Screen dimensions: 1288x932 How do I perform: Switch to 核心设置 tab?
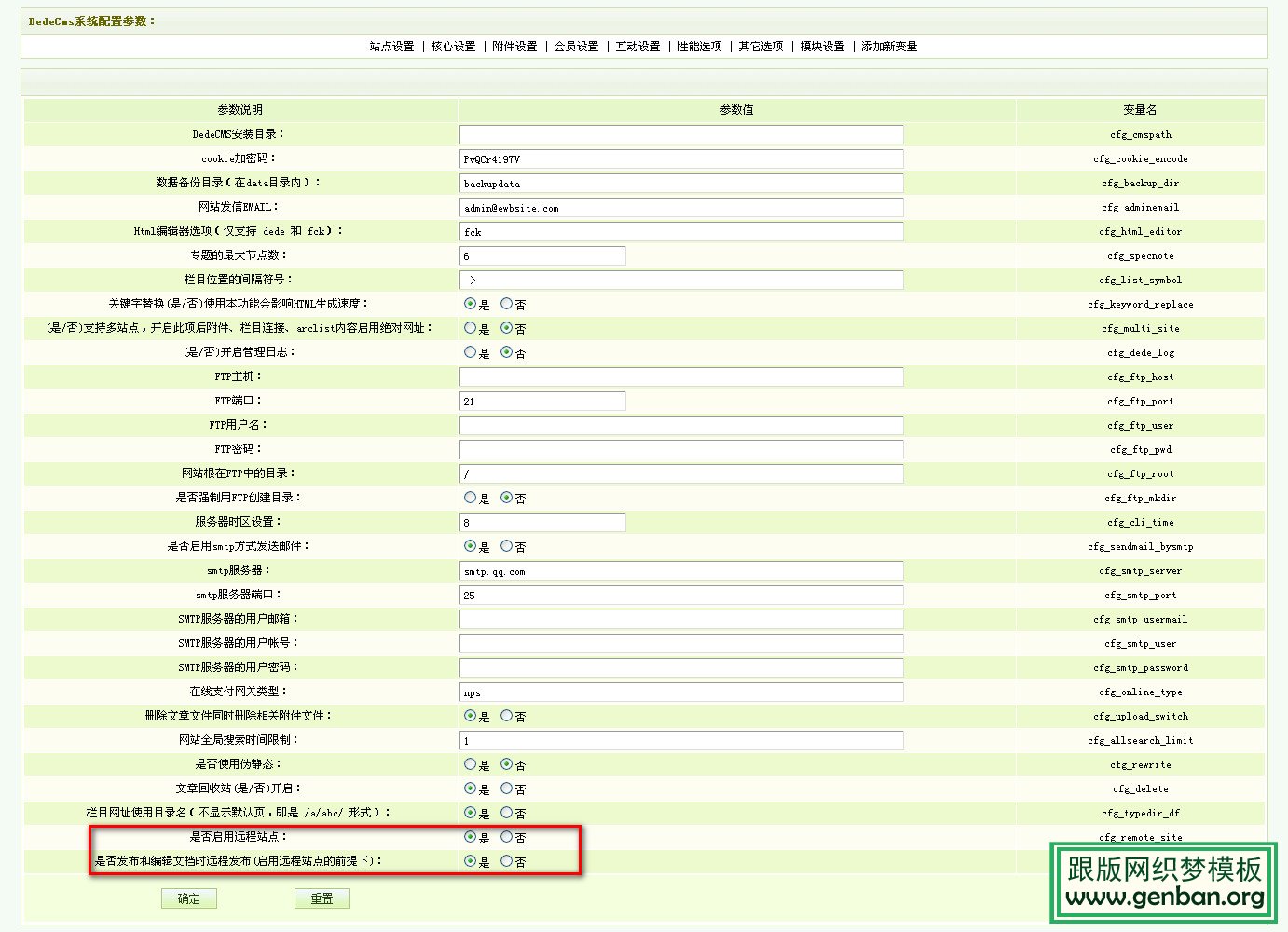453,47
